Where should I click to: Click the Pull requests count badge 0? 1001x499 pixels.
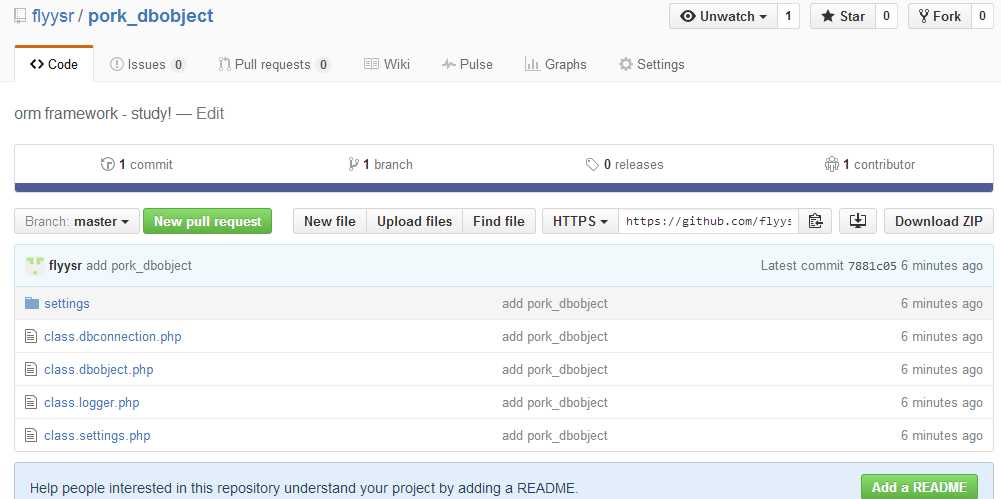tap(323, 64)
